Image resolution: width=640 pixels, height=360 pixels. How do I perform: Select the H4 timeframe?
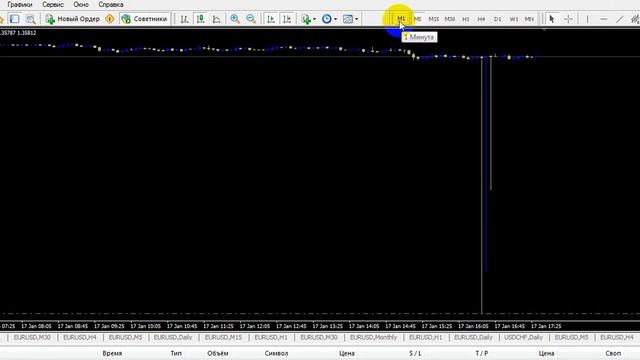click(481, 19)
